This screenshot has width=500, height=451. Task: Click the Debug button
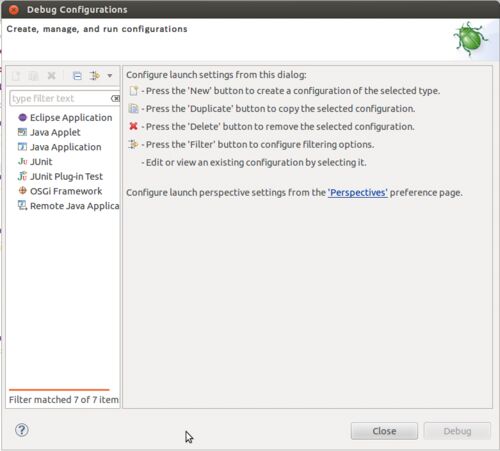(x=457, y=431)
